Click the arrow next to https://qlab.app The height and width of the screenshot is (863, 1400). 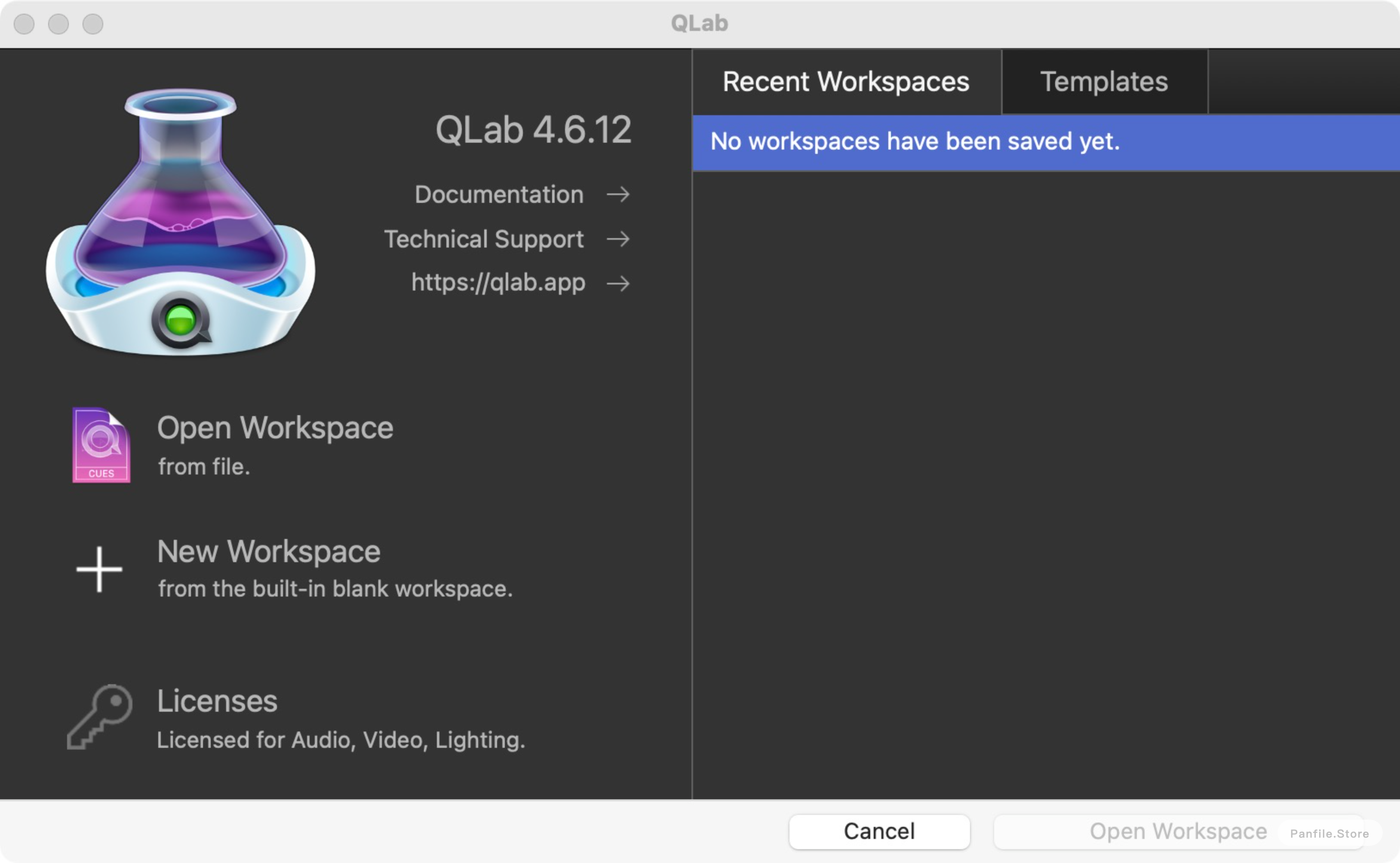[x=618, y=283]
